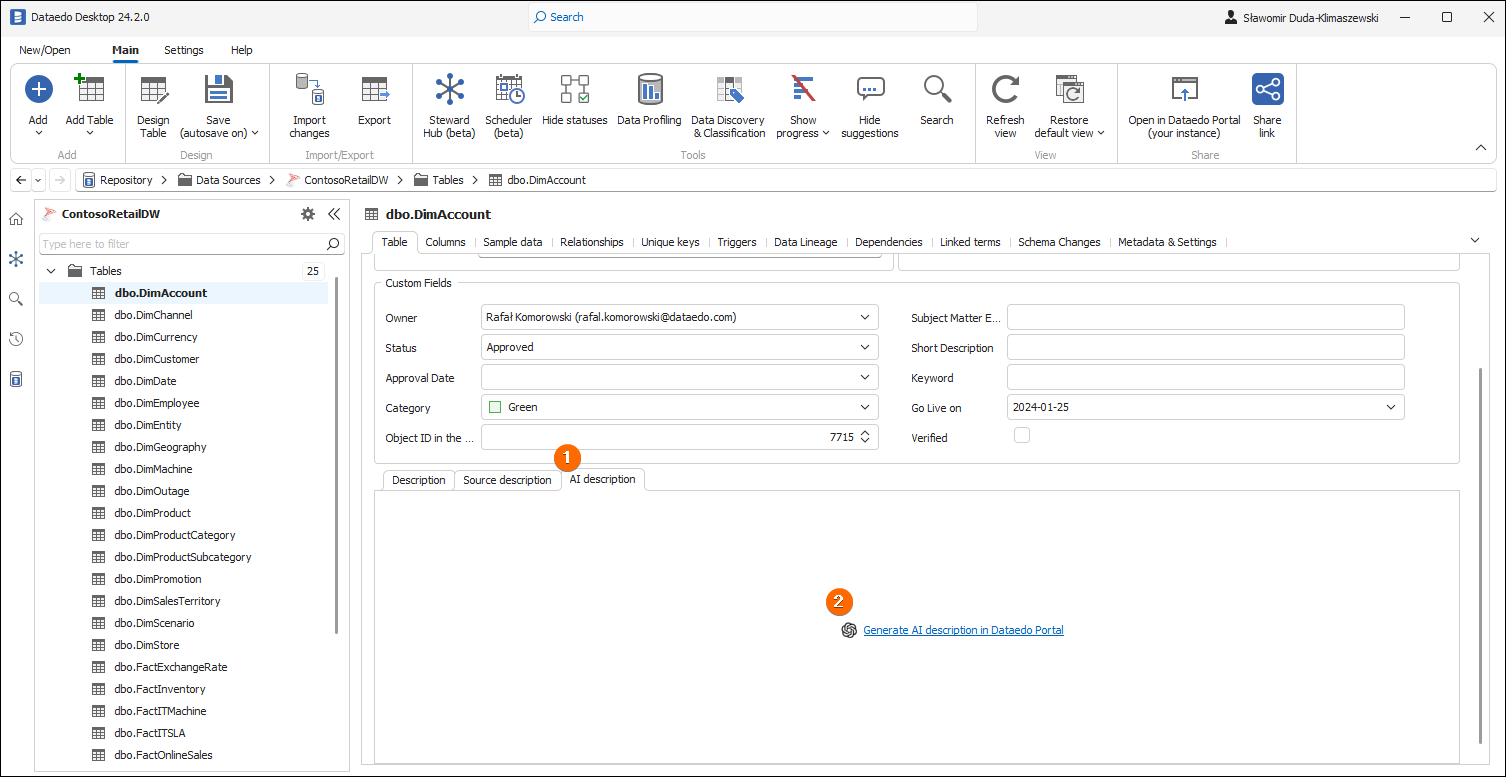The width and height of the screenshot is (1506, 777).
Task: Click the Add Table ribbon icon
Action: 89,89
